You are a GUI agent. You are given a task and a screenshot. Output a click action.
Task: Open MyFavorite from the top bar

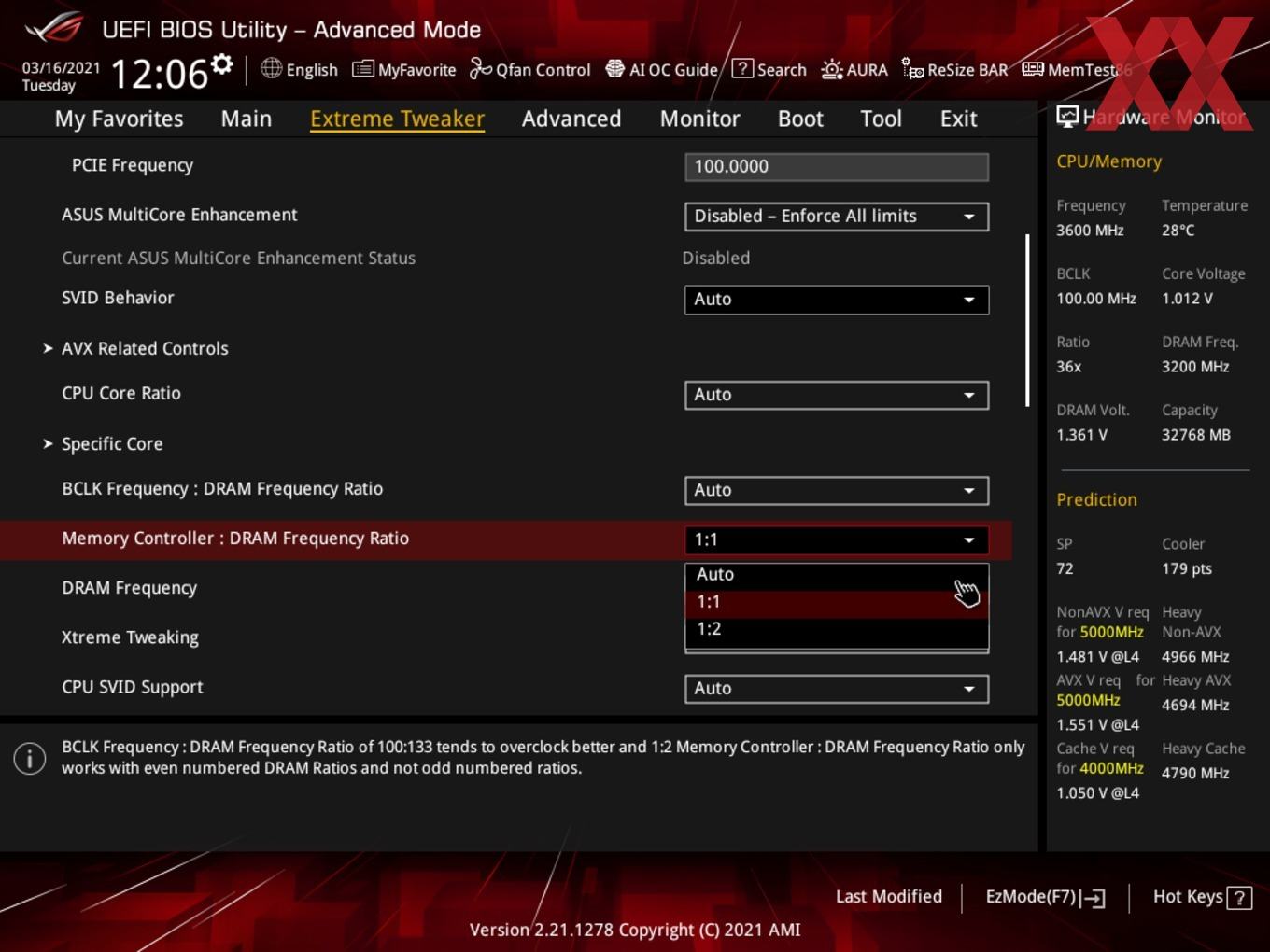click(404, 69)
